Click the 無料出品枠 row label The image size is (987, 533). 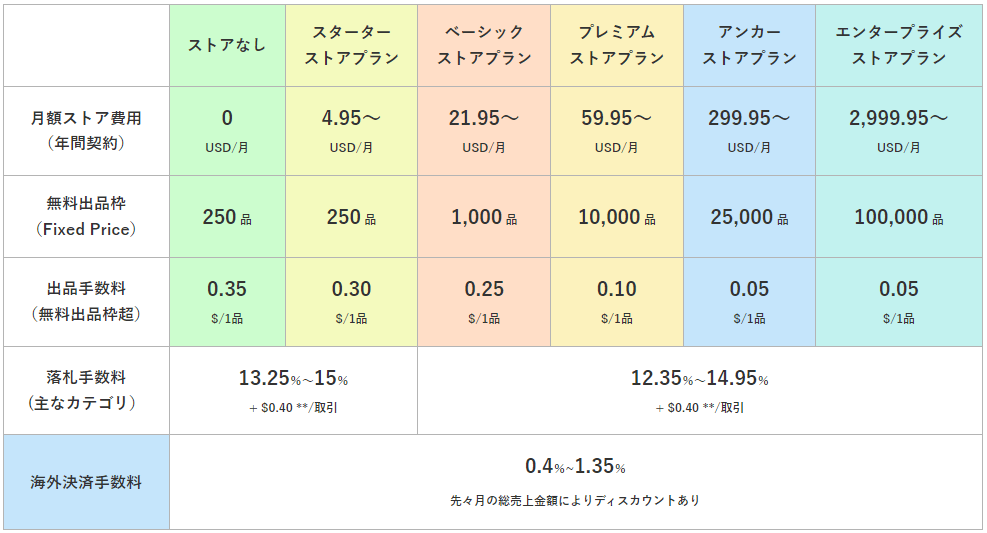(86, 216)
